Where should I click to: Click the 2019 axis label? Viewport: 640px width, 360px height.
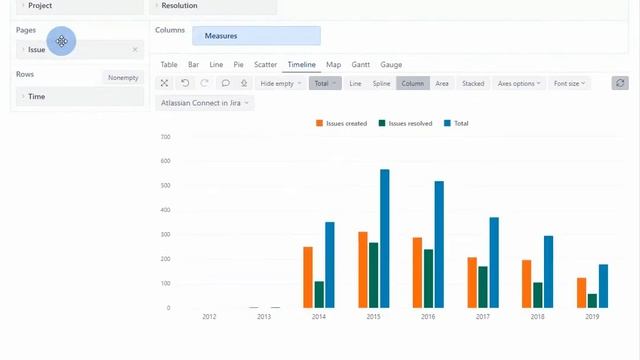(x=592, y=316)
